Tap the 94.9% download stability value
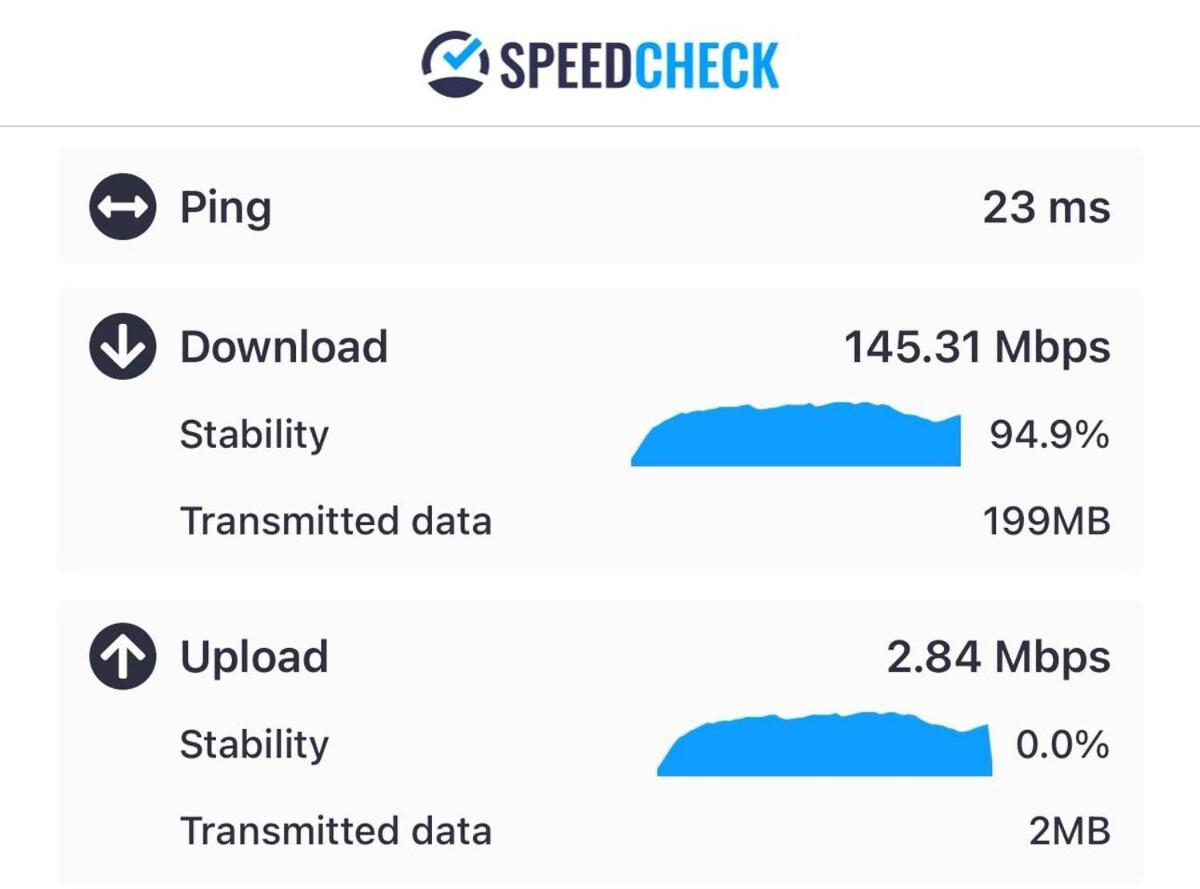1200x889 pixels. (1049, 435)
